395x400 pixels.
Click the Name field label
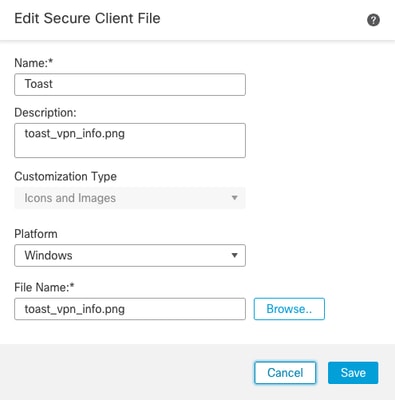[x=34, y=63]
